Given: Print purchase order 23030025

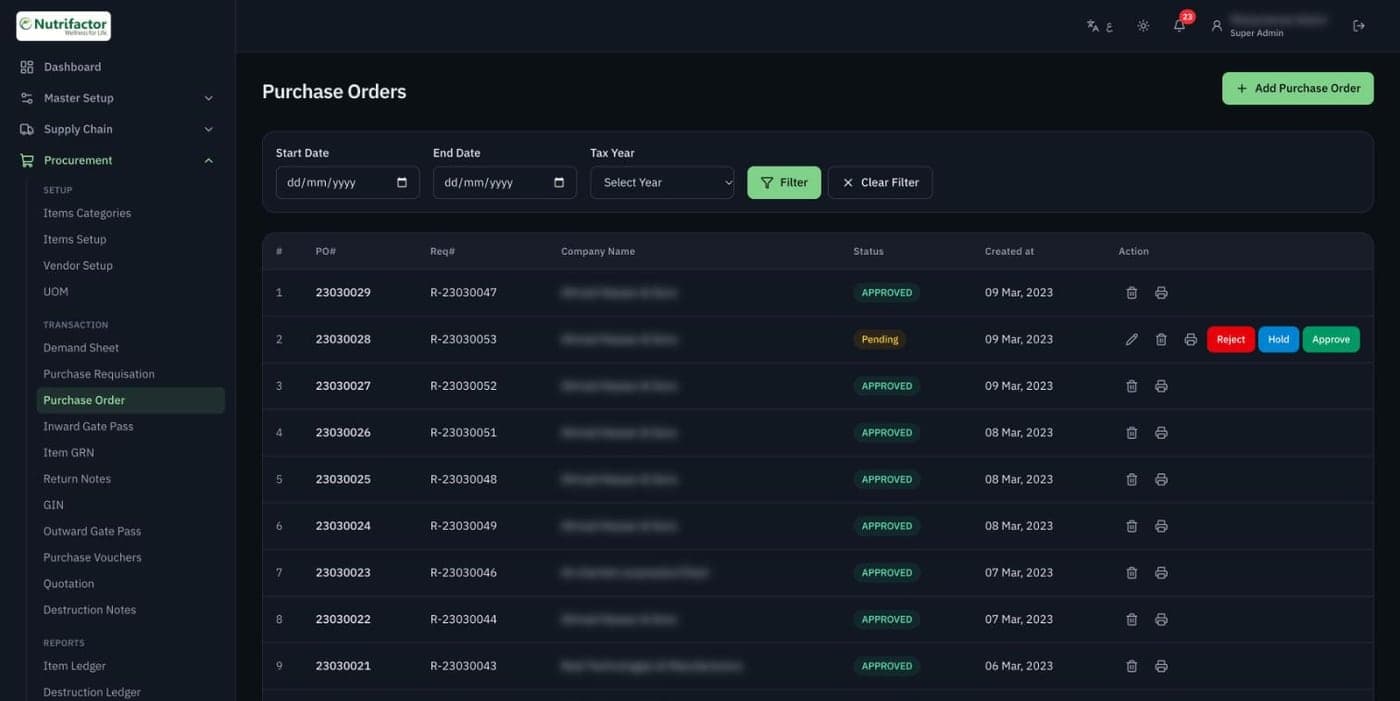Looking at the screenshot, I should (1161, 480).
